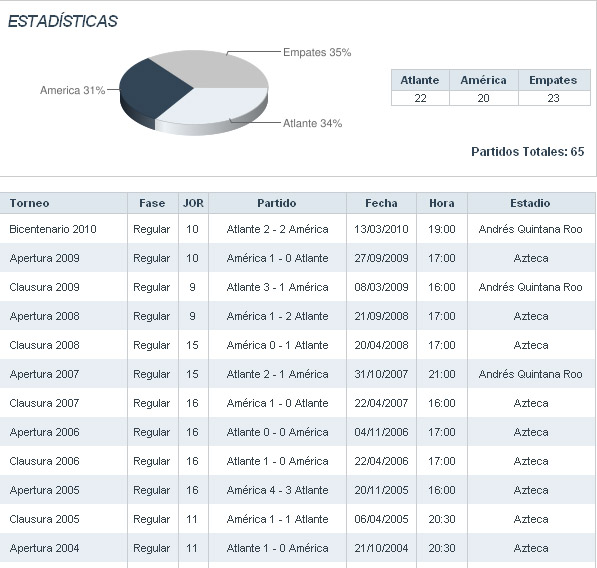Click 'Atlante 2 - 2 América' match
Screen dimensions: 597x568
[x=277, y=229]
